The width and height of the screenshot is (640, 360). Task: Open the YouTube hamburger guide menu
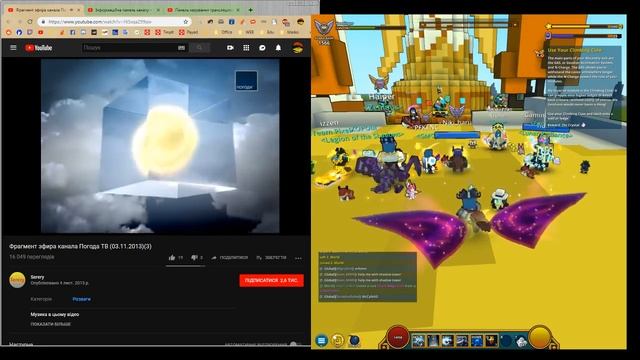(13, 48)
